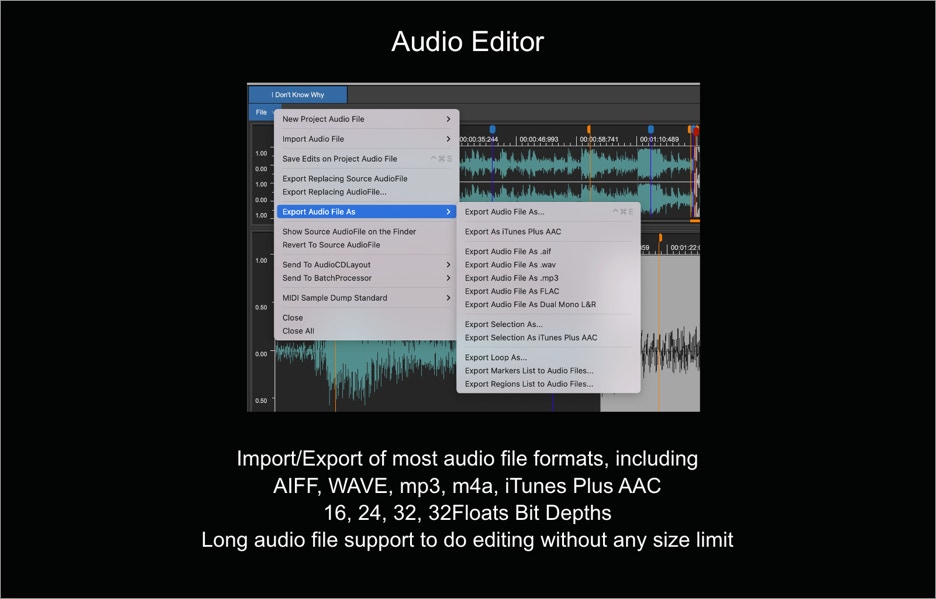Image resolution: width=936 pixels, height=599 pixels.
Task: Click Close All in the File menu
Action: (298, 331)
